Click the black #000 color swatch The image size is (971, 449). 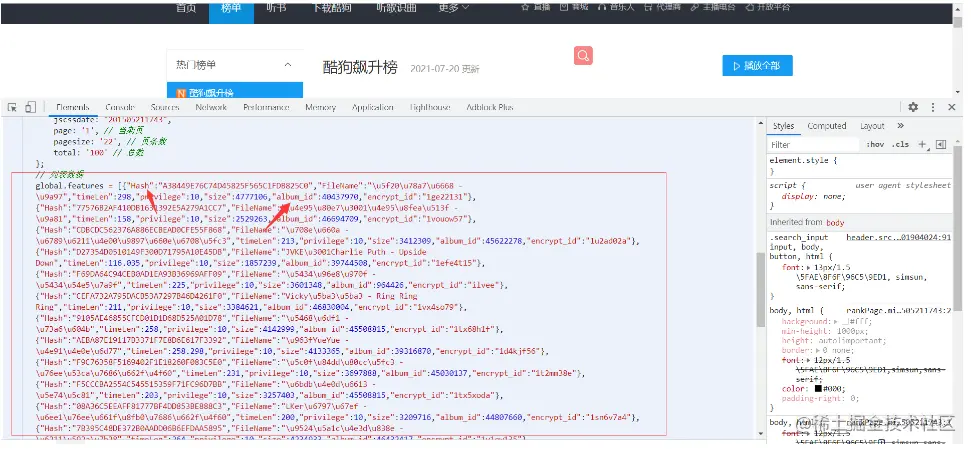(818, 389)
